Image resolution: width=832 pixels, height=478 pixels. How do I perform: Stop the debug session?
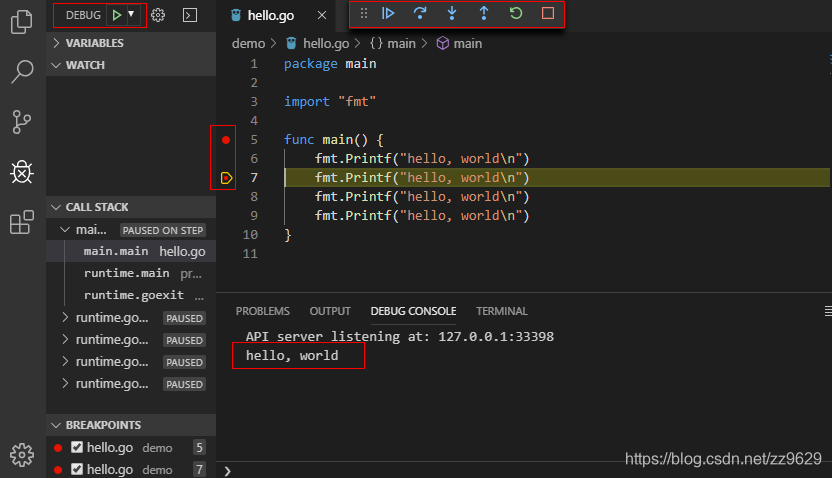click(548, 13)
